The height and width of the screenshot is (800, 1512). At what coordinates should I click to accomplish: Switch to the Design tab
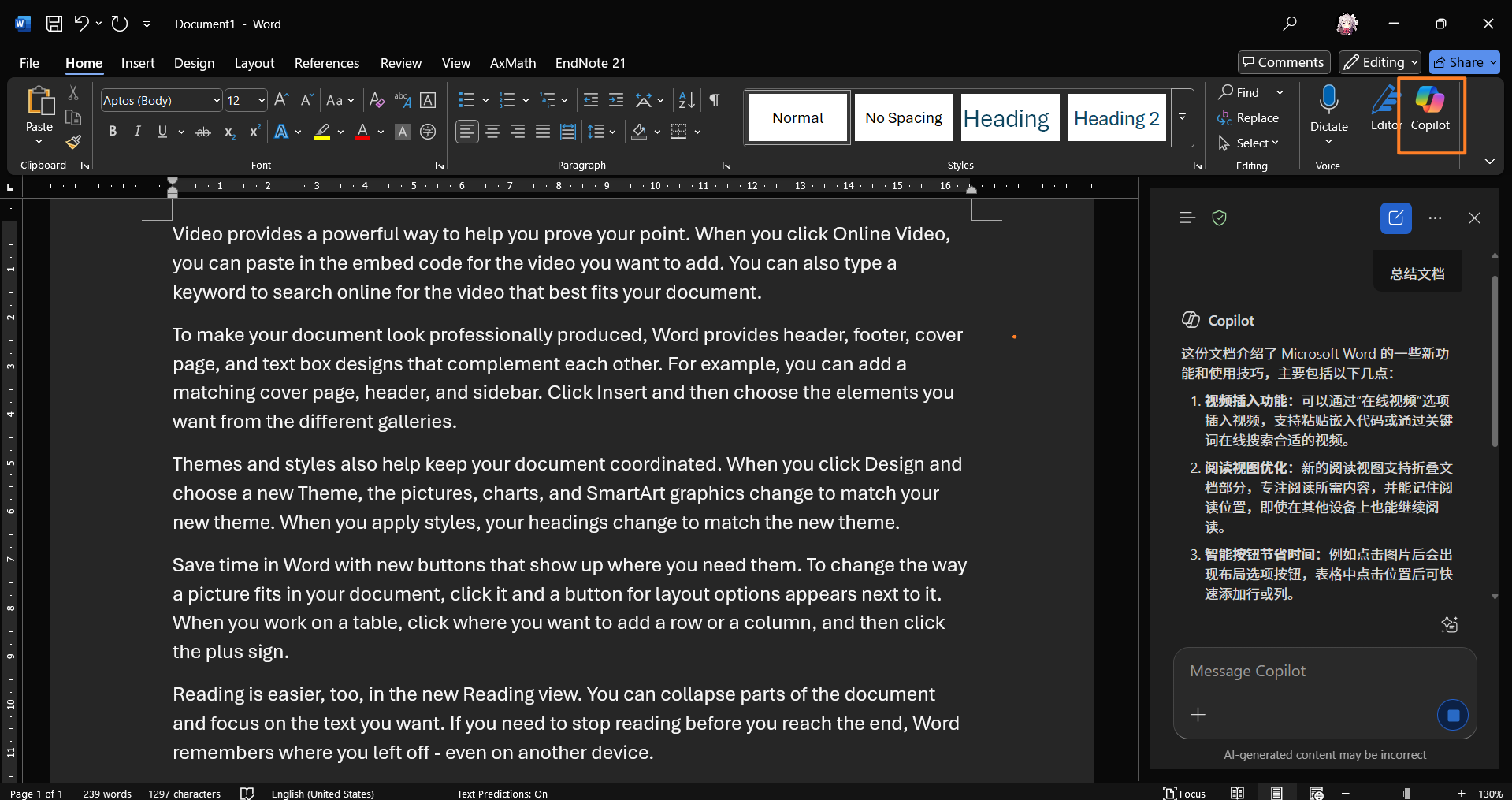point(194,63)
